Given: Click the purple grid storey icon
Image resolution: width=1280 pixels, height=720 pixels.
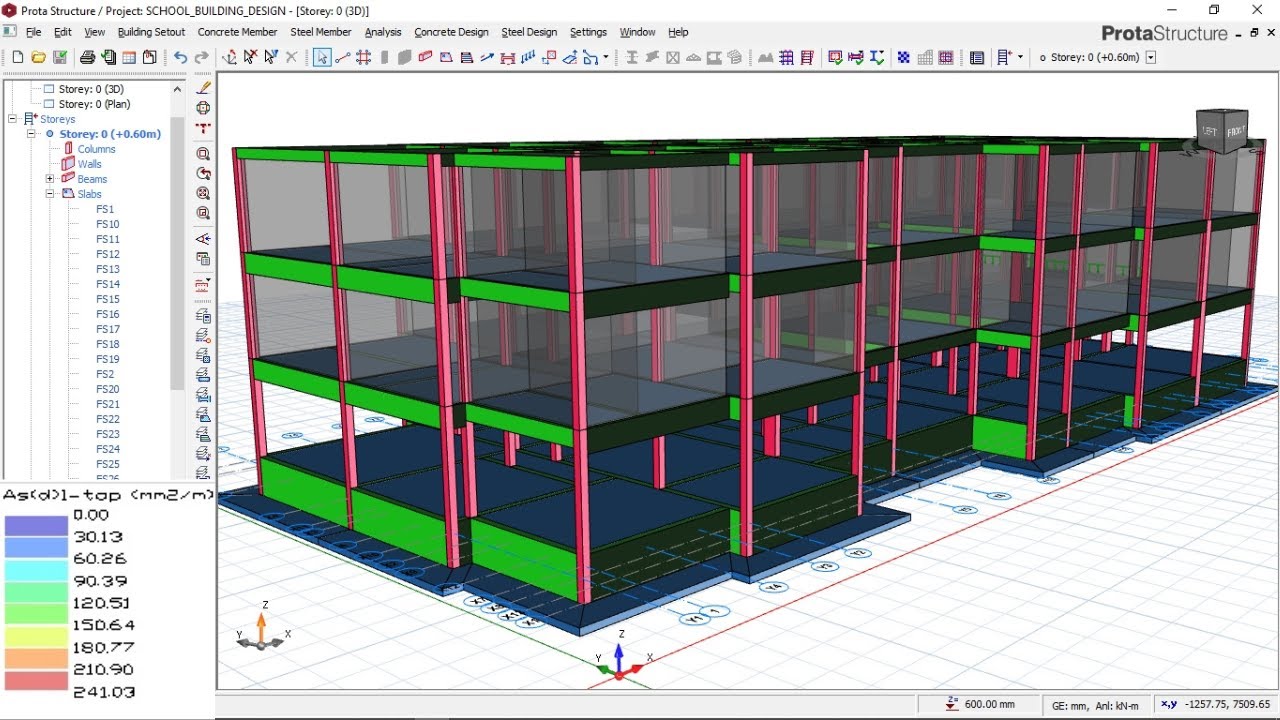Looking at the screenshot, I should [x=786, y=57].
